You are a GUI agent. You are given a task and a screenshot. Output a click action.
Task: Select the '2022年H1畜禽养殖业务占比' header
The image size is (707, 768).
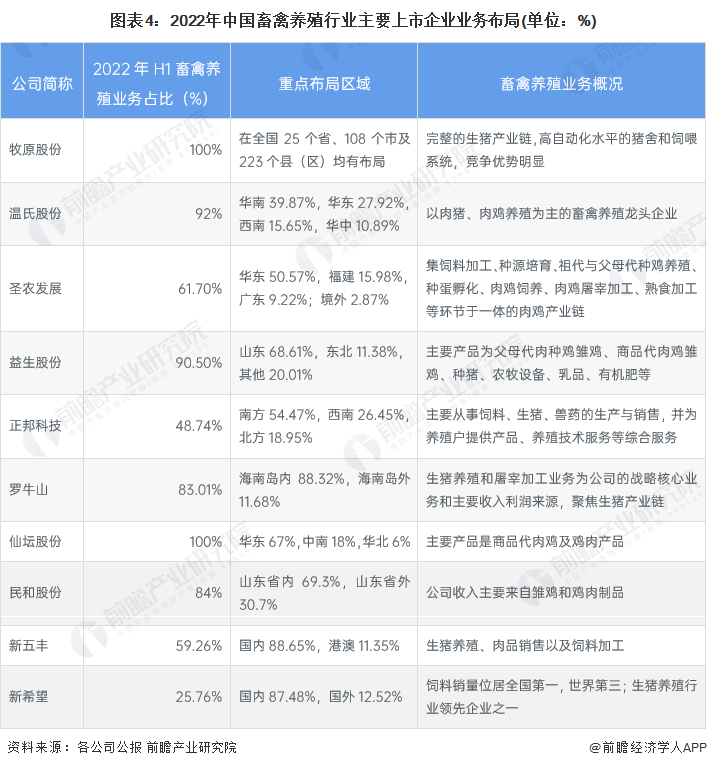pyautogui.click(x=157, y=84)
